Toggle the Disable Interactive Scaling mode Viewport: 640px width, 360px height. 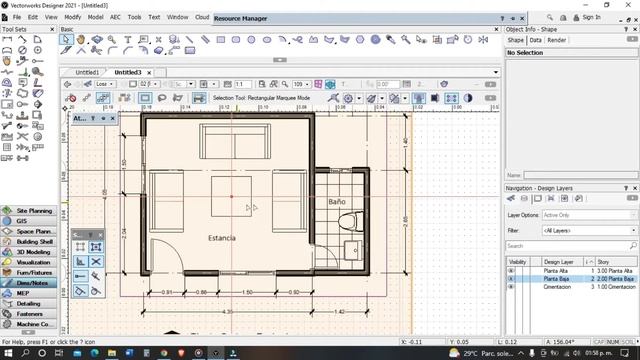click(71, 98)
